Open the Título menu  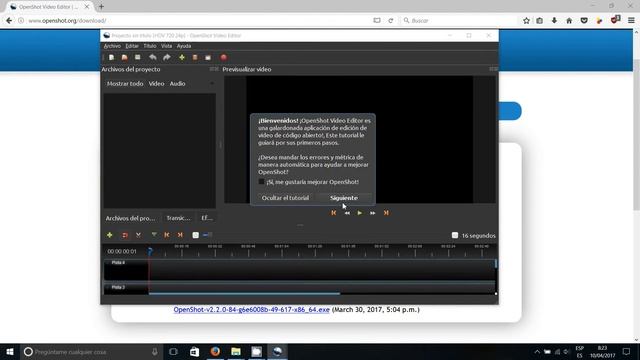pyautogui.click(x=150, y=46)
